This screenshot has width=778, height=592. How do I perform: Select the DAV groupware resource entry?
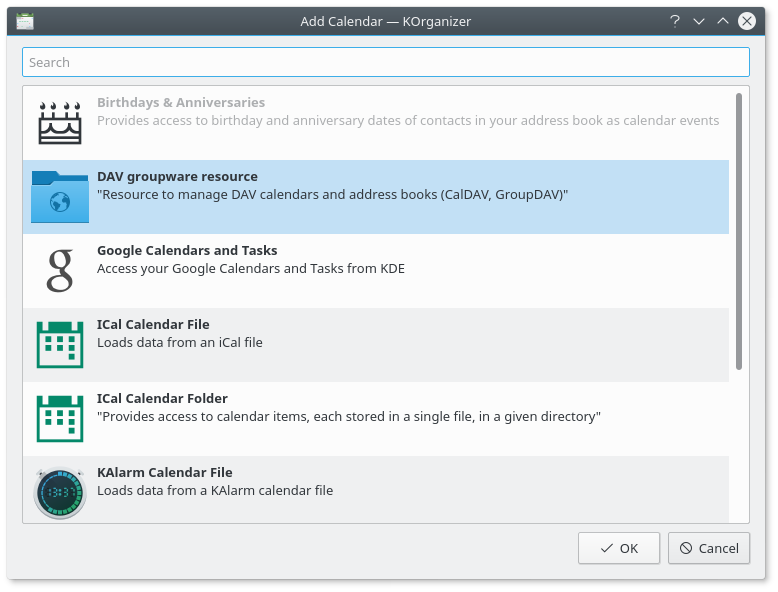177,177
